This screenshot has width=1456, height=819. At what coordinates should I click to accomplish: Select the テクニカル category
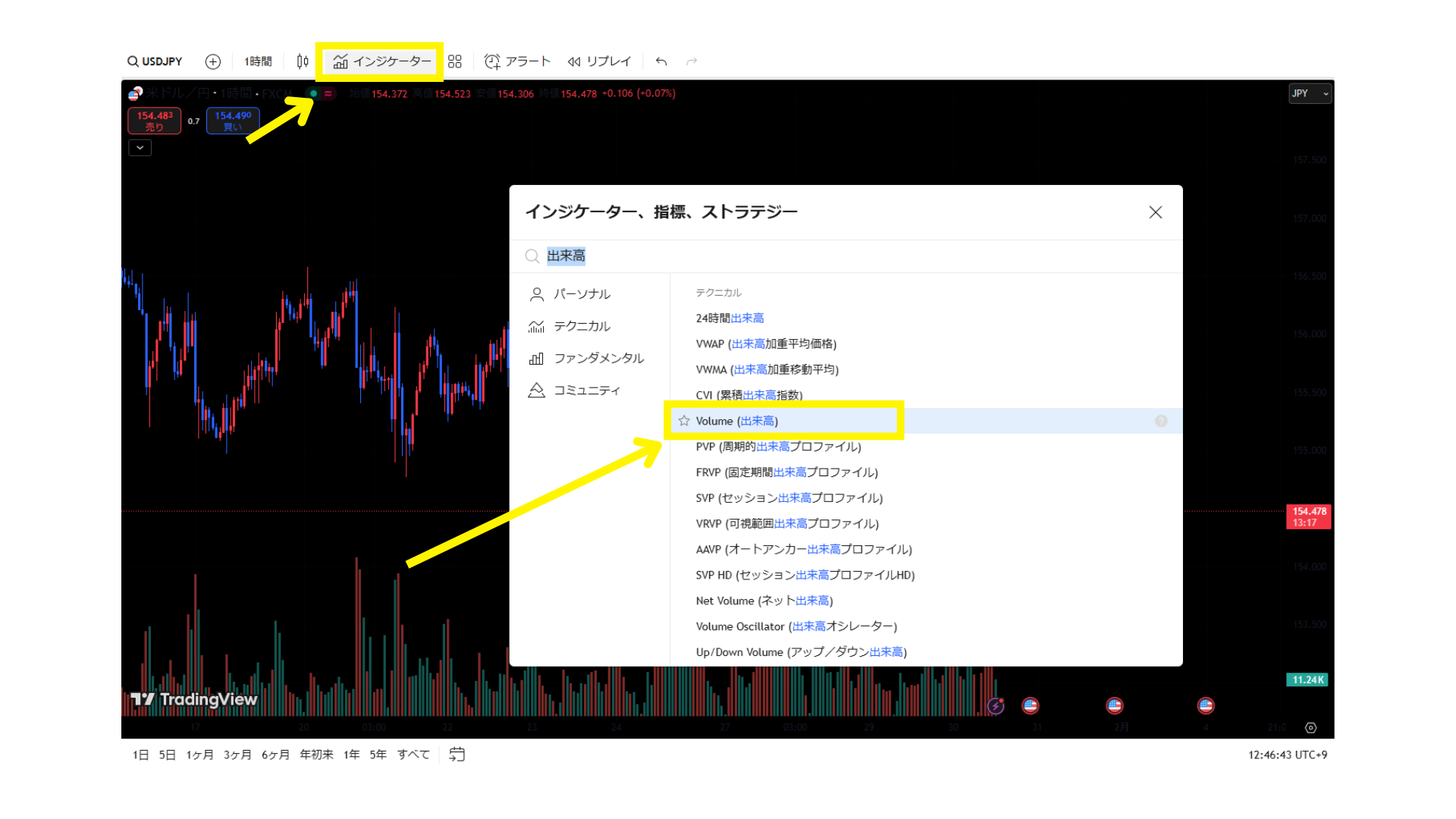tap(582, 326)
